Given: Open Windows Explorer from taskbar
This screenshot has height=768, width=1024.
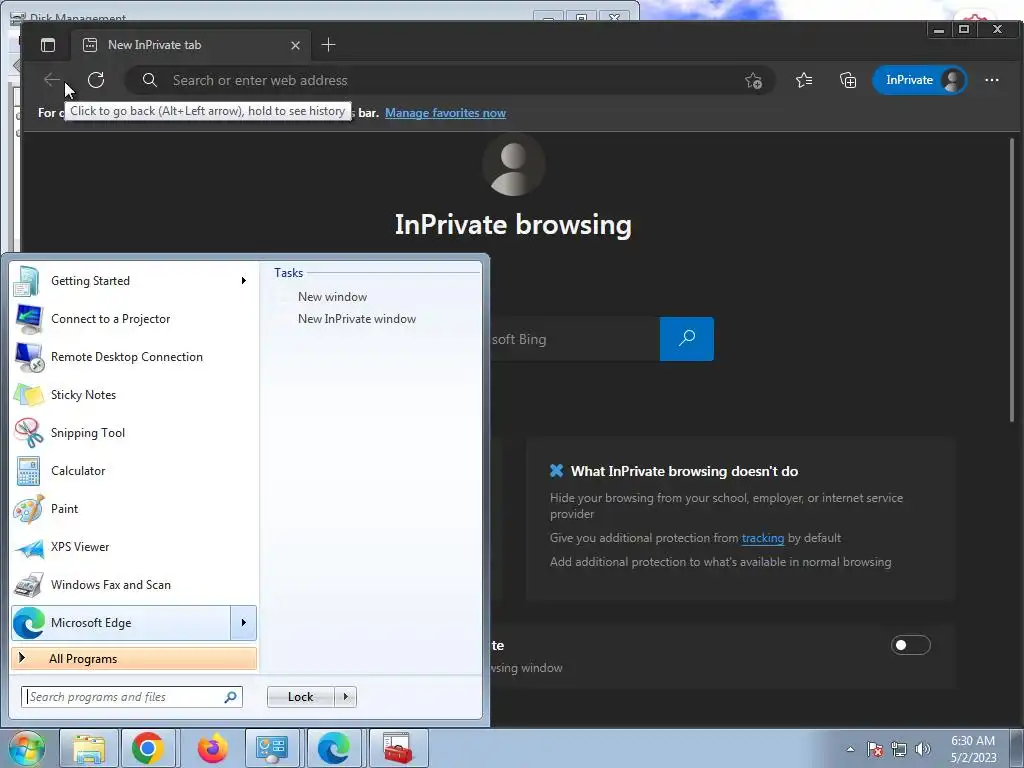Looking at the screenshot, I should (x=89, y=748).
